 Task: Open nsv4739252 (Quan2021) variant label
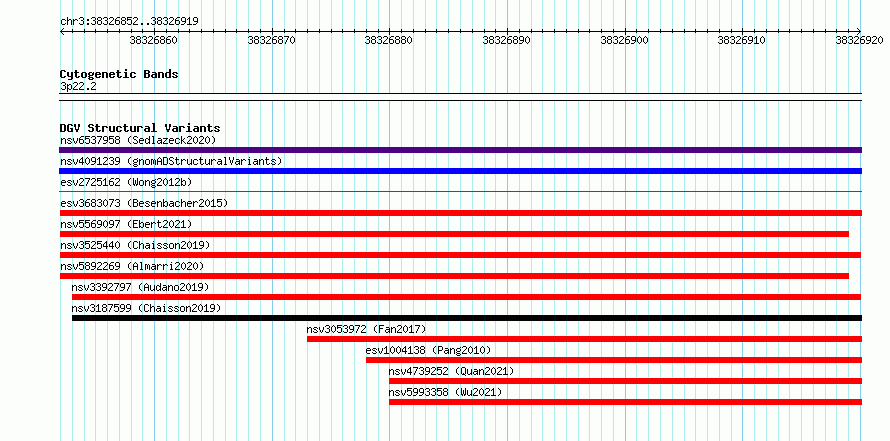click(x=451, y=371)
